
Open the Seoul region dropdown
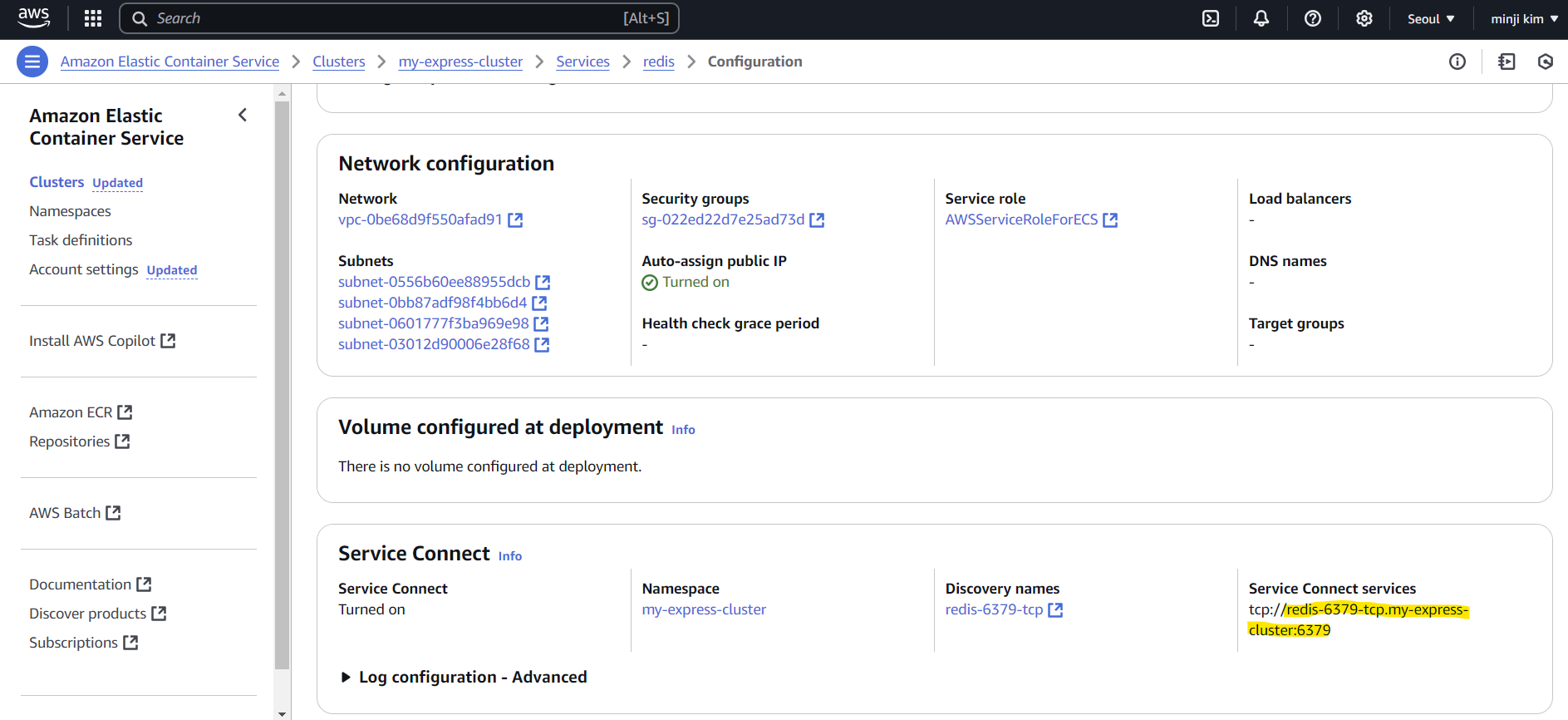point(1431,19)
